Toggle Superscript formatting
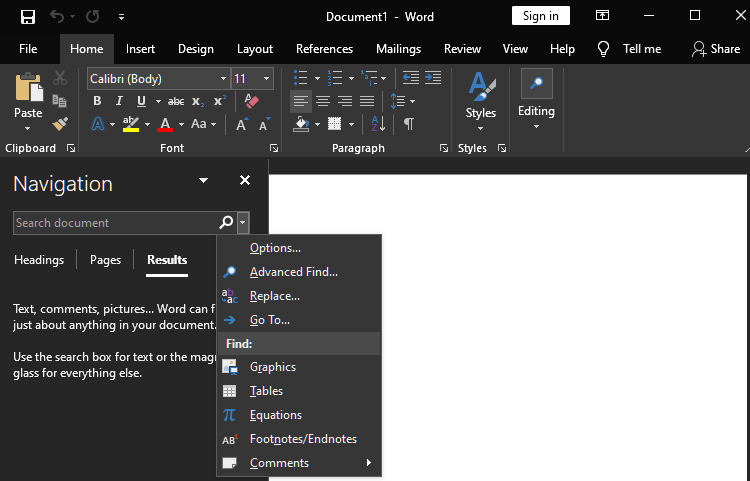750x481 pixels. point(220,101)
